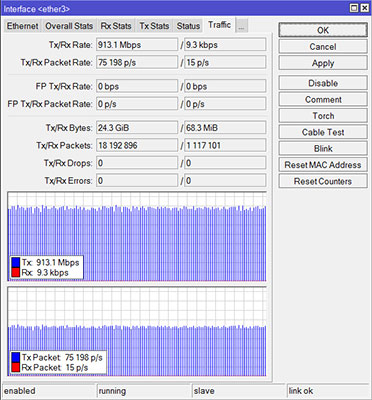This screenshot has width=372, height=400.
Task: Disable the ether3 interface
Action: click(x=323, y=83)
